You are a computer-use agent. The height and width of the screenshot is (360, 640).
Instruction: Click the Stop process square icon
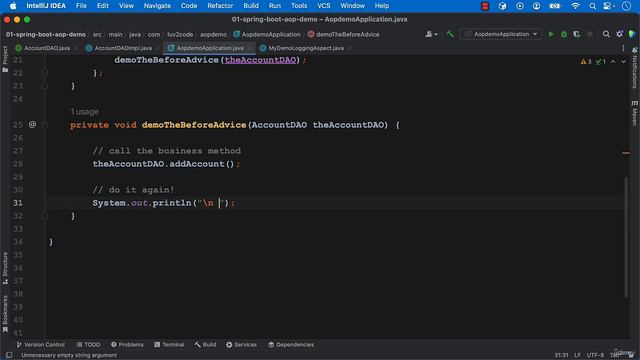coord(590,34)
